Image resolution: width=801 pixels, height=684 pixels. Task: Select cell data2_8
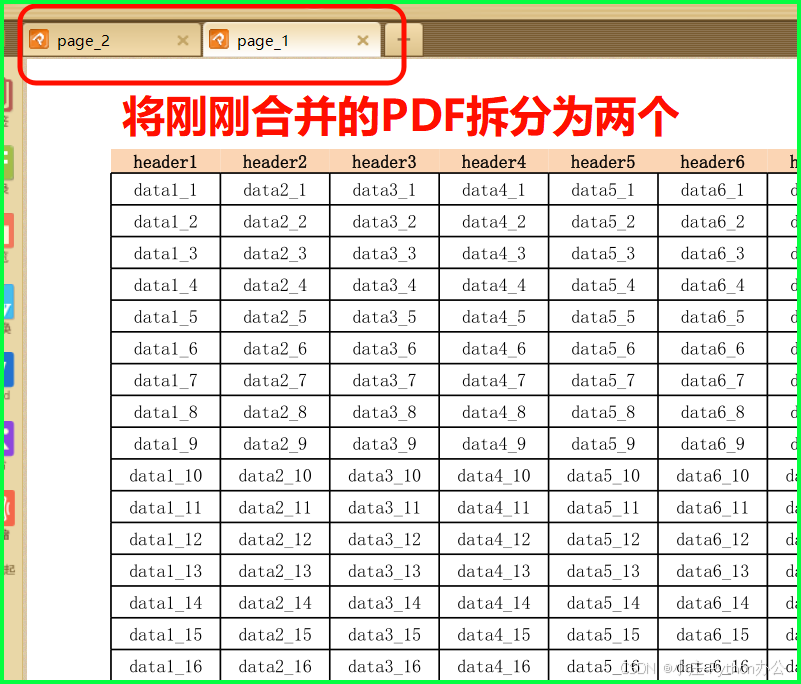tap(275, 412)
